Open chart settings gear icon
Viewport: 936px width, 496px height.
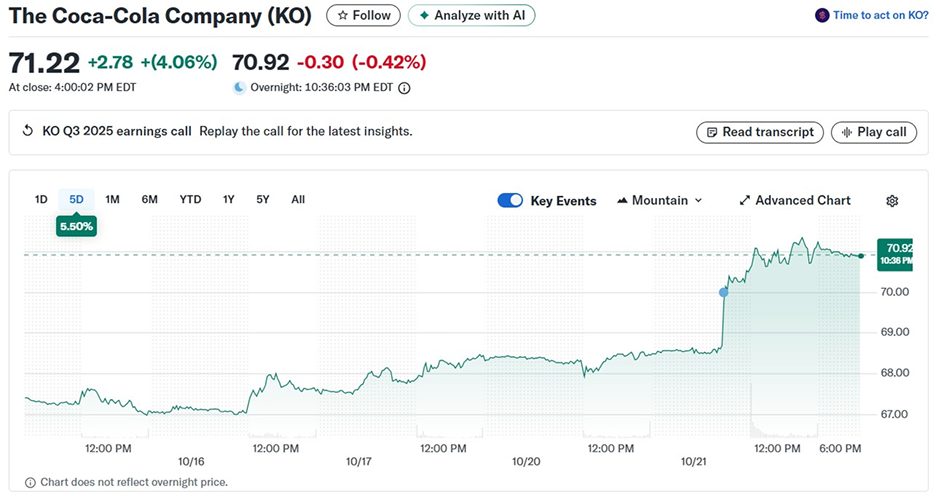point(892,201)
